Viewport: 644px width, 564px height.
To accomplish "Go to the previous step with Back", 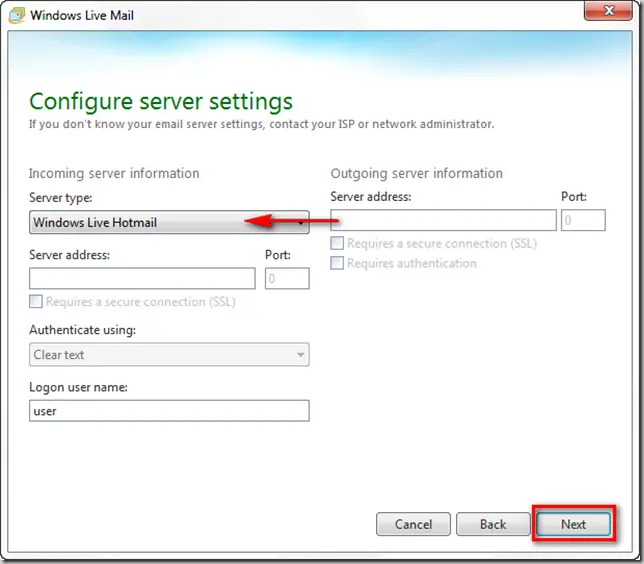I will click(x=493, y=524).
